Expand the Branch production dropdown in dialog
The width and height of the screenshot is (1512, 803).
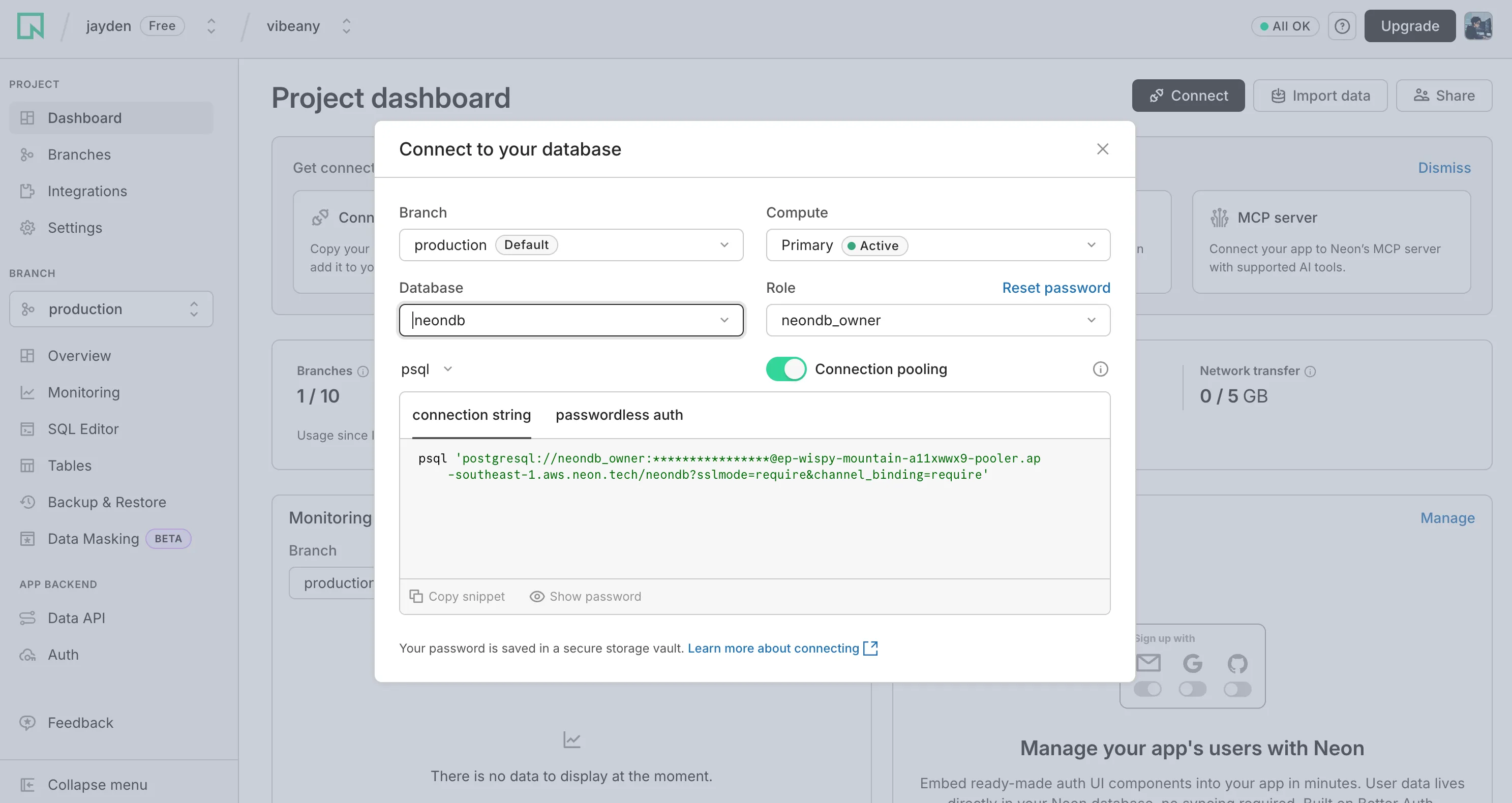pyautogui.click(x=570, y=245)
